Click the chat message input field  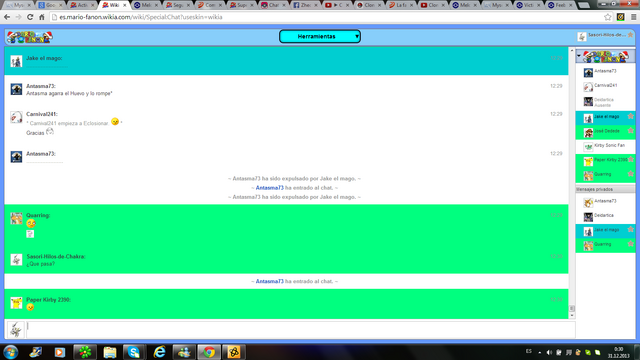[301, 330]
